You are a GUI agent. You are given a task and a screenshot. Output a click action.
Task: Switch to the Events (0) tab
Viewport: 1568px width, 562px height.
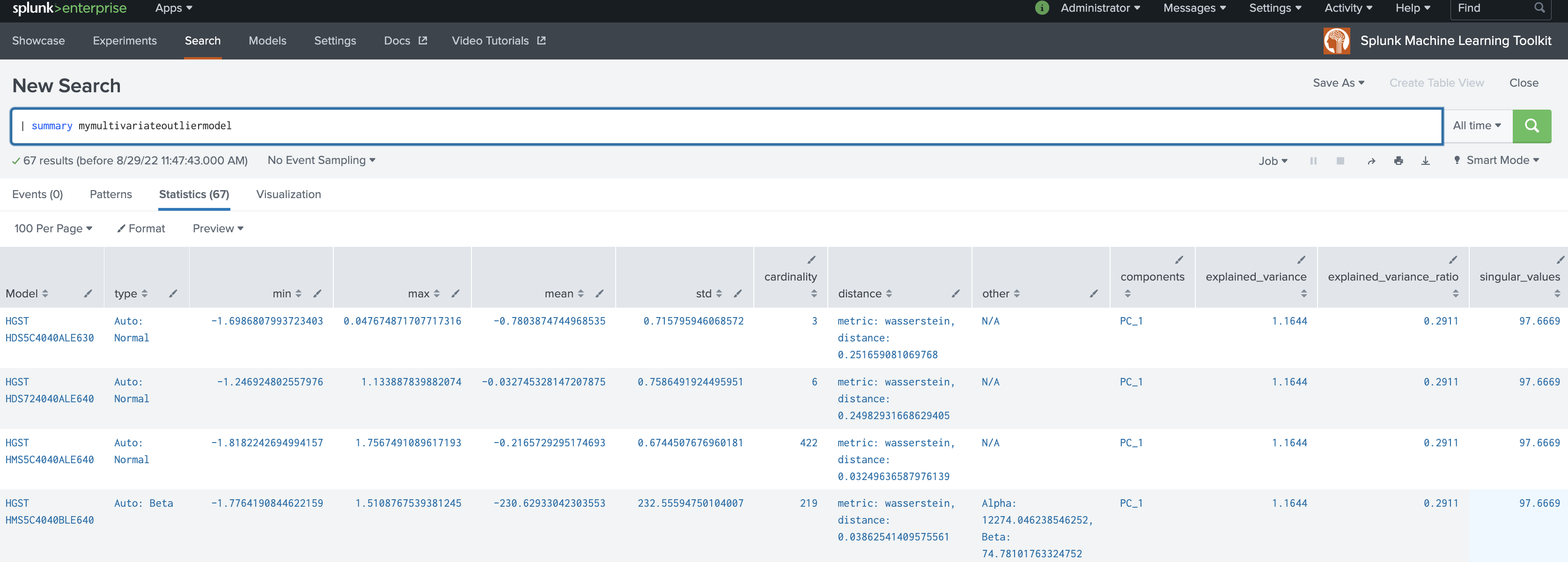tap(37, 194)
